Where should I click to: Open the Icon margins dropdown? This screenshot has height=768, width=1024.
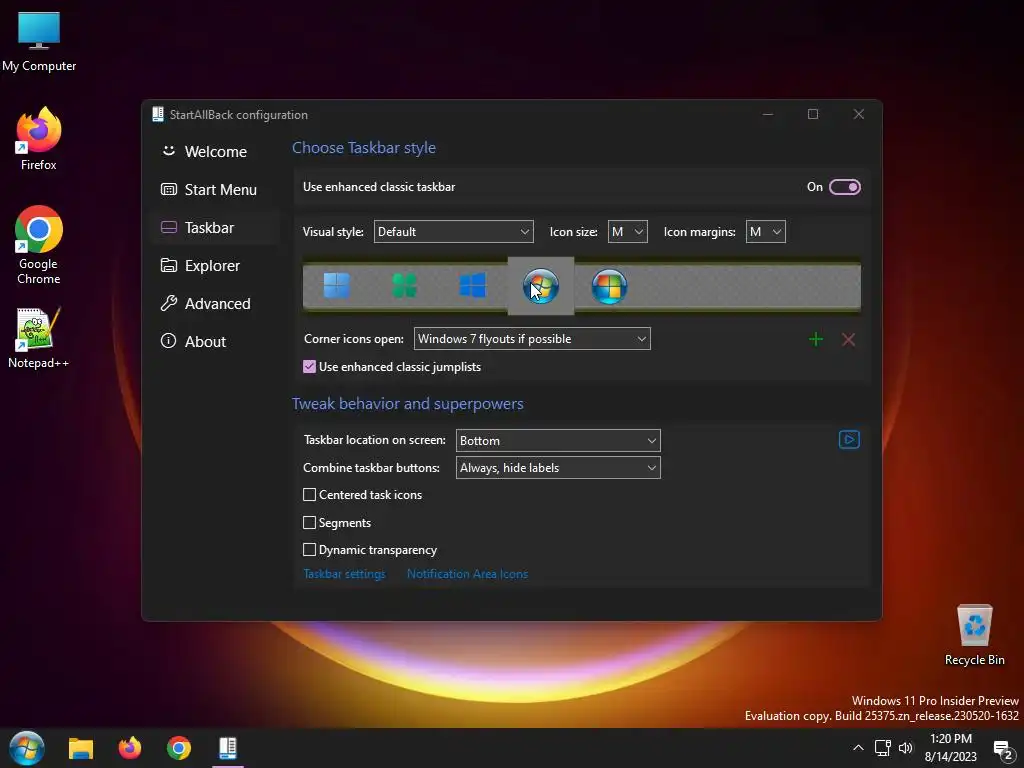click(x=765, y=232)
